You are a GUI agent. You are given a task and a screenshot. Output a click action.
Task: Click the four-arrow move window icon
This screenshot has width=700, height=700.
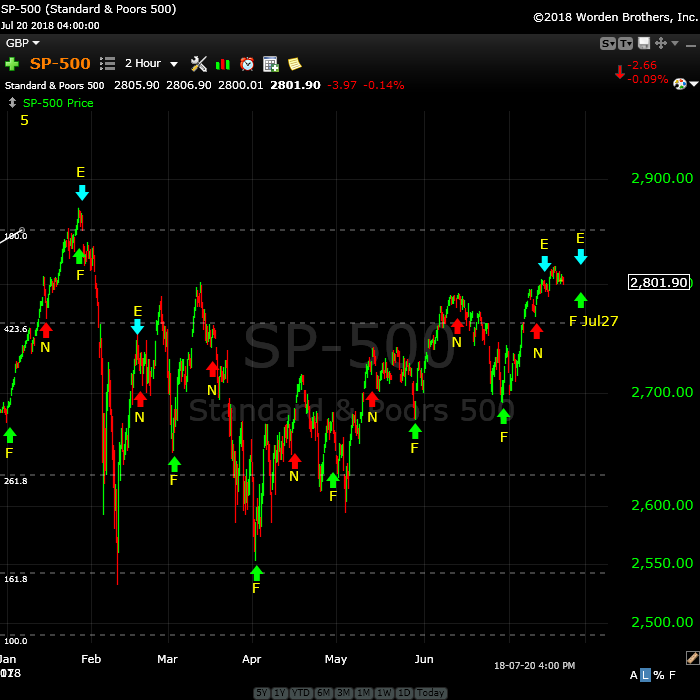(x=661, y=43)
